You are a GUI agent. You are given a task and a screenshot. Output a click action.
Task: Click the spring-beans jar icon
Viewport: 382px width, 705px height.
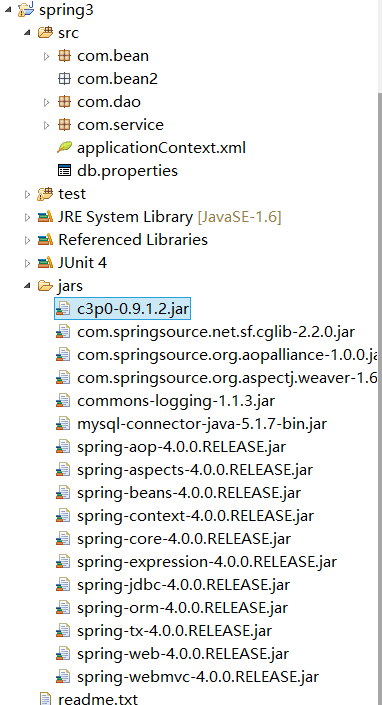click(63, 492)
